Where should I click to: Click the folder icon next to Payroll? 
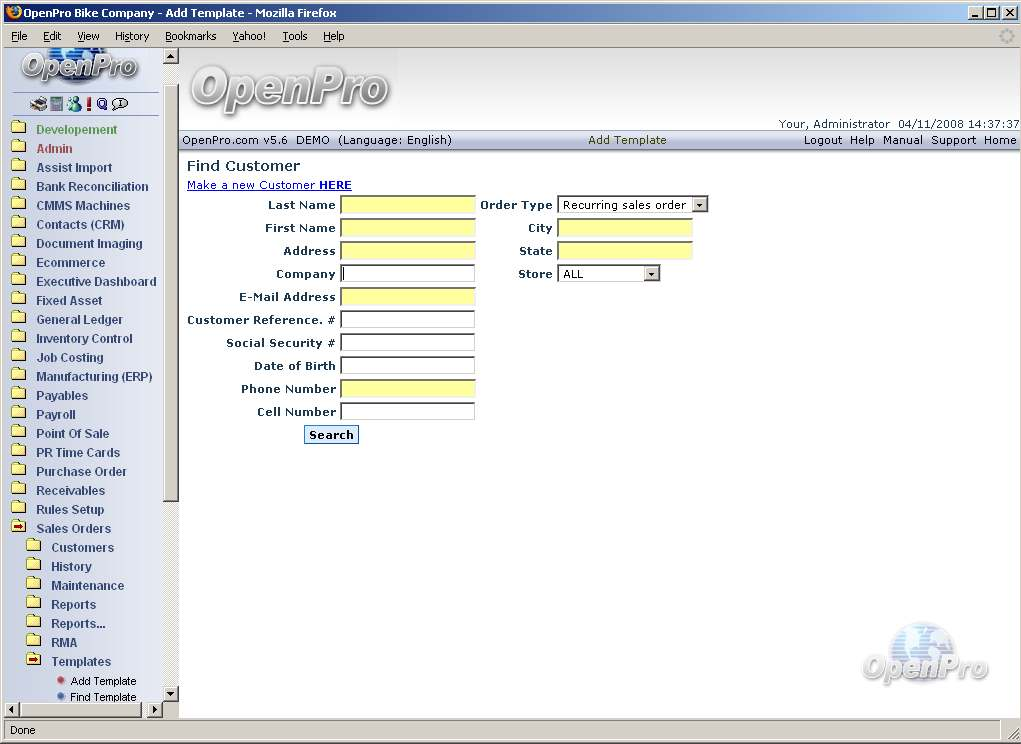coord(19,414)
